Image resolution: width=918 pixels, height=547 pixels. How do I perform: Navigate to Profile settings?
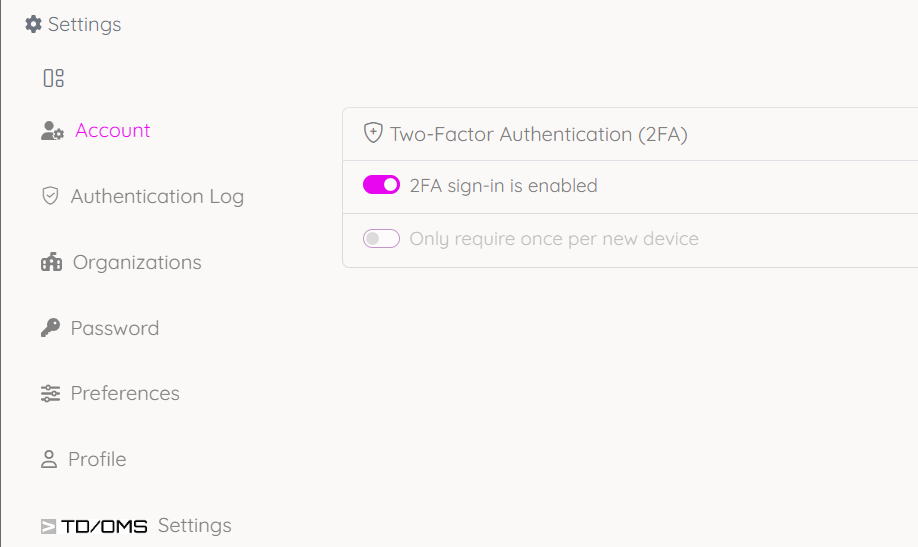[x=97, y=459]
